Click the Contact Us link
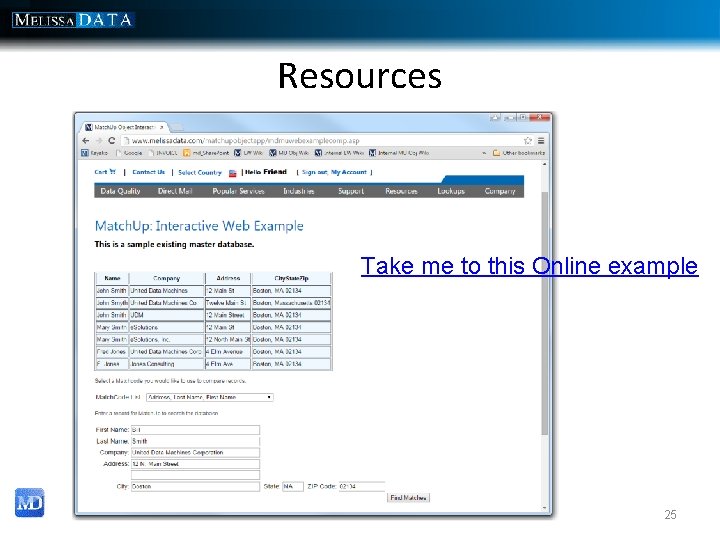720x540 pixels. pyautogui.click(x=148, y=172)
